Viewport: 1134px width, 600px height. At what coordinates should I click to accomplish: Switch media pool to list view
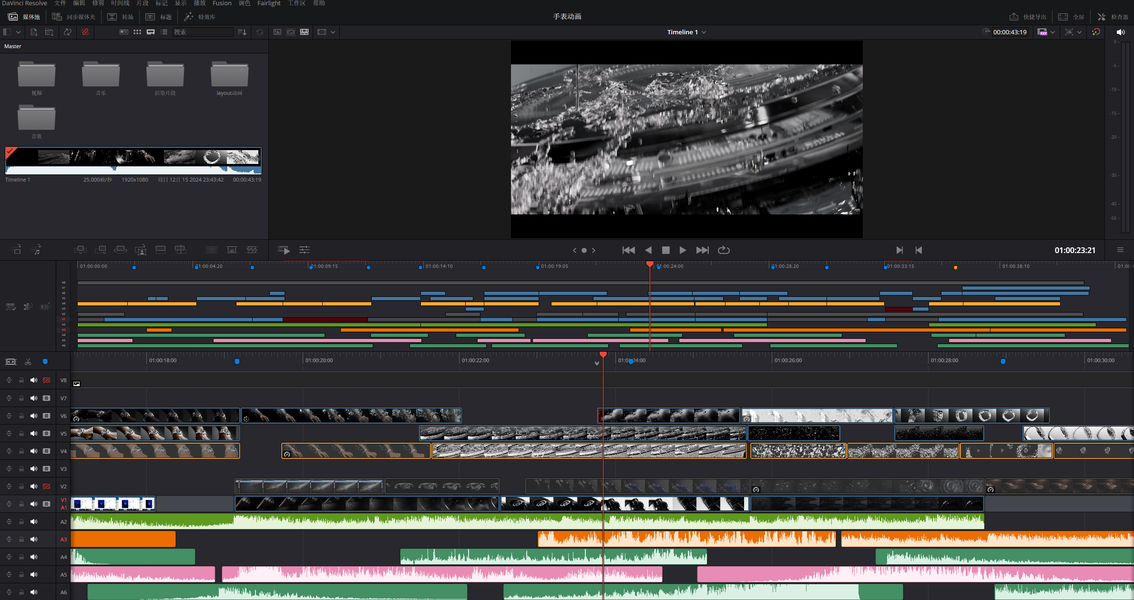click(164, 32)
